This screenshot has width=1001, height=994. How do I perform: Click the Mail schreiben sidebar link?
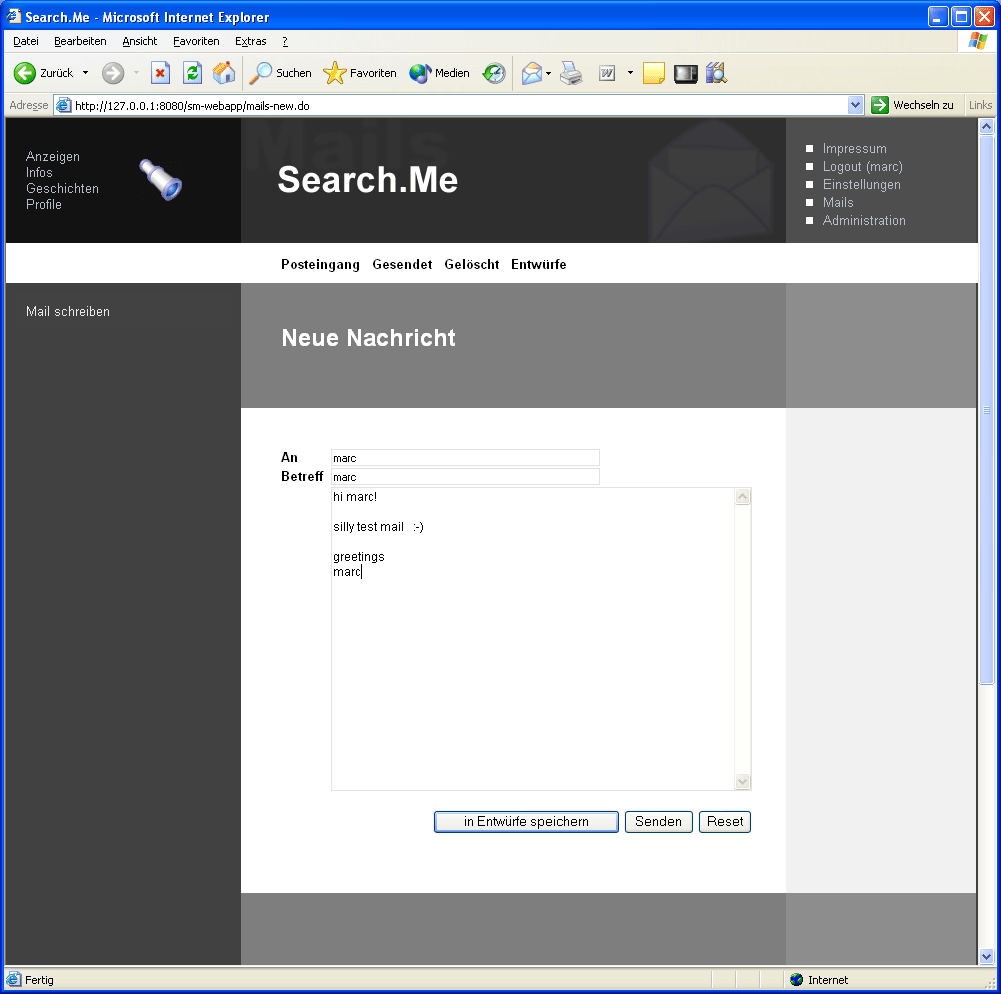pyautogui.click(x=68, y=312)
